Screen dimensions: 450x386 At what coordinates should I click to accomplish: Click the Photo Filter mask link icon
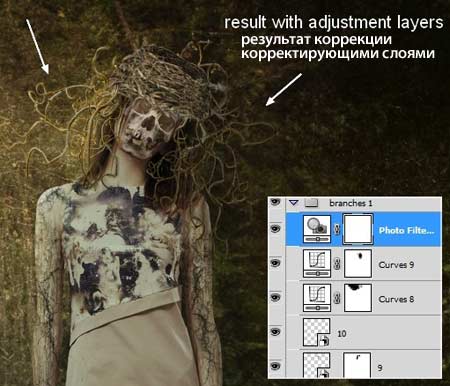[337, 229]
